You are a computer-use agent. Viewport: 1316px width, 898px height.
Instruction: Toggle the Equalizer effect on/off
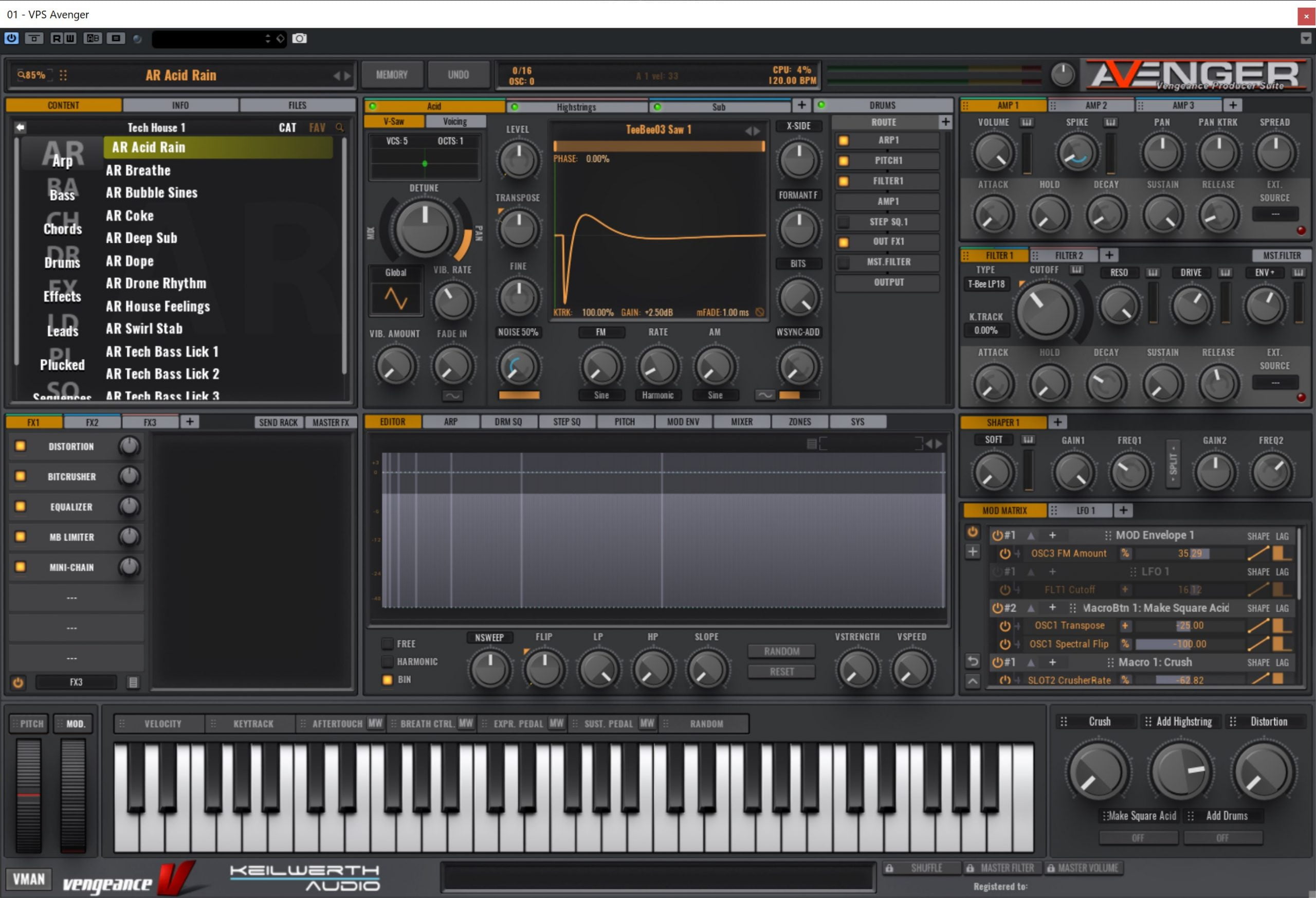pyautogui.click(x=21, y=506)
